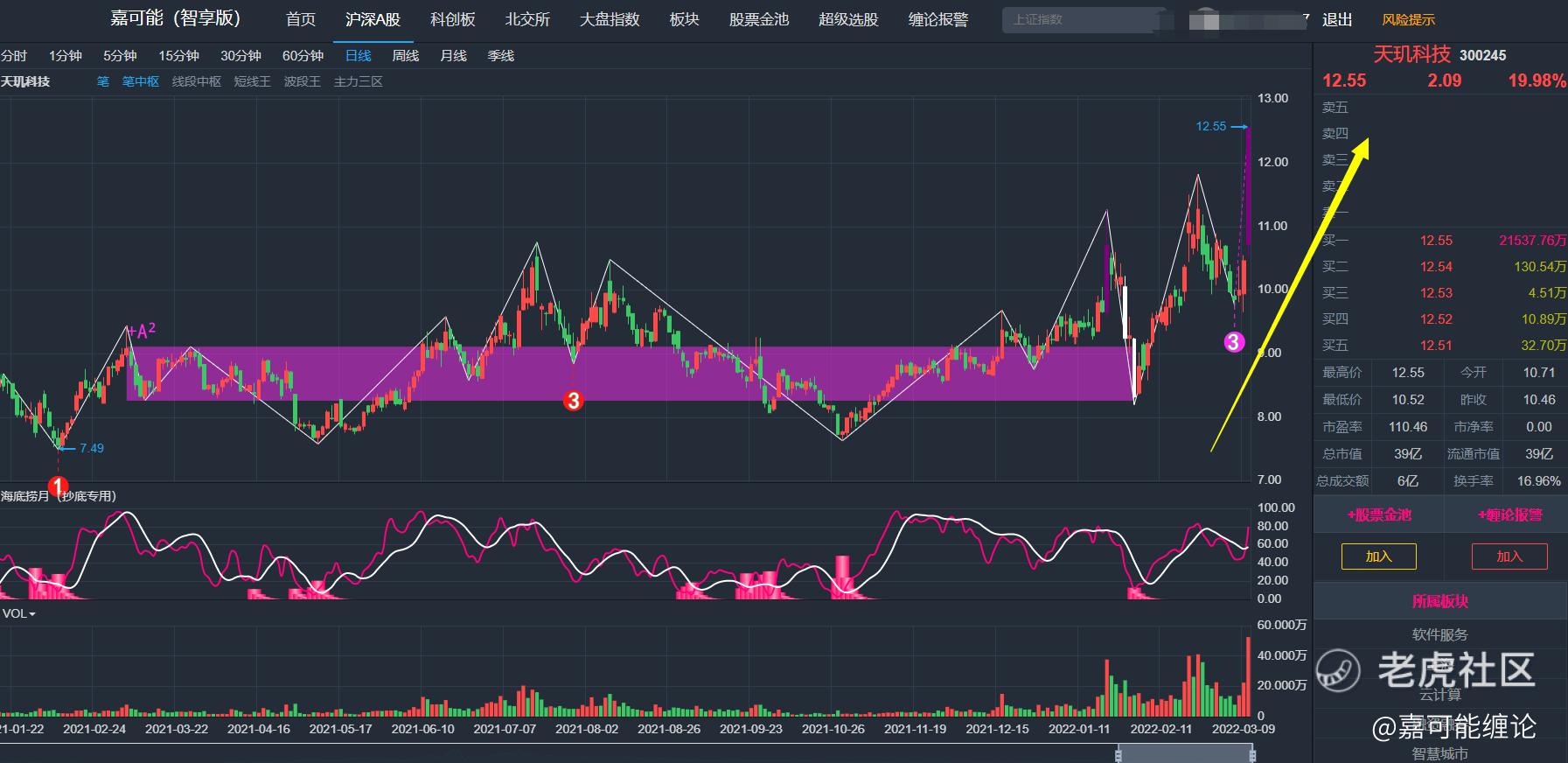Click the 市盈率 value 110.46
The image size is (1568, 763).
click(1408, 427)
